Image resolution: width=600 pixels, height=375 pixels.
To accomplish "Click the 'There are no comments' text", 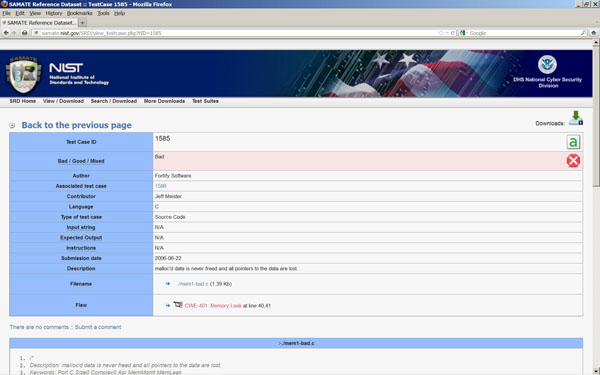I will click(x=39, y=327).
